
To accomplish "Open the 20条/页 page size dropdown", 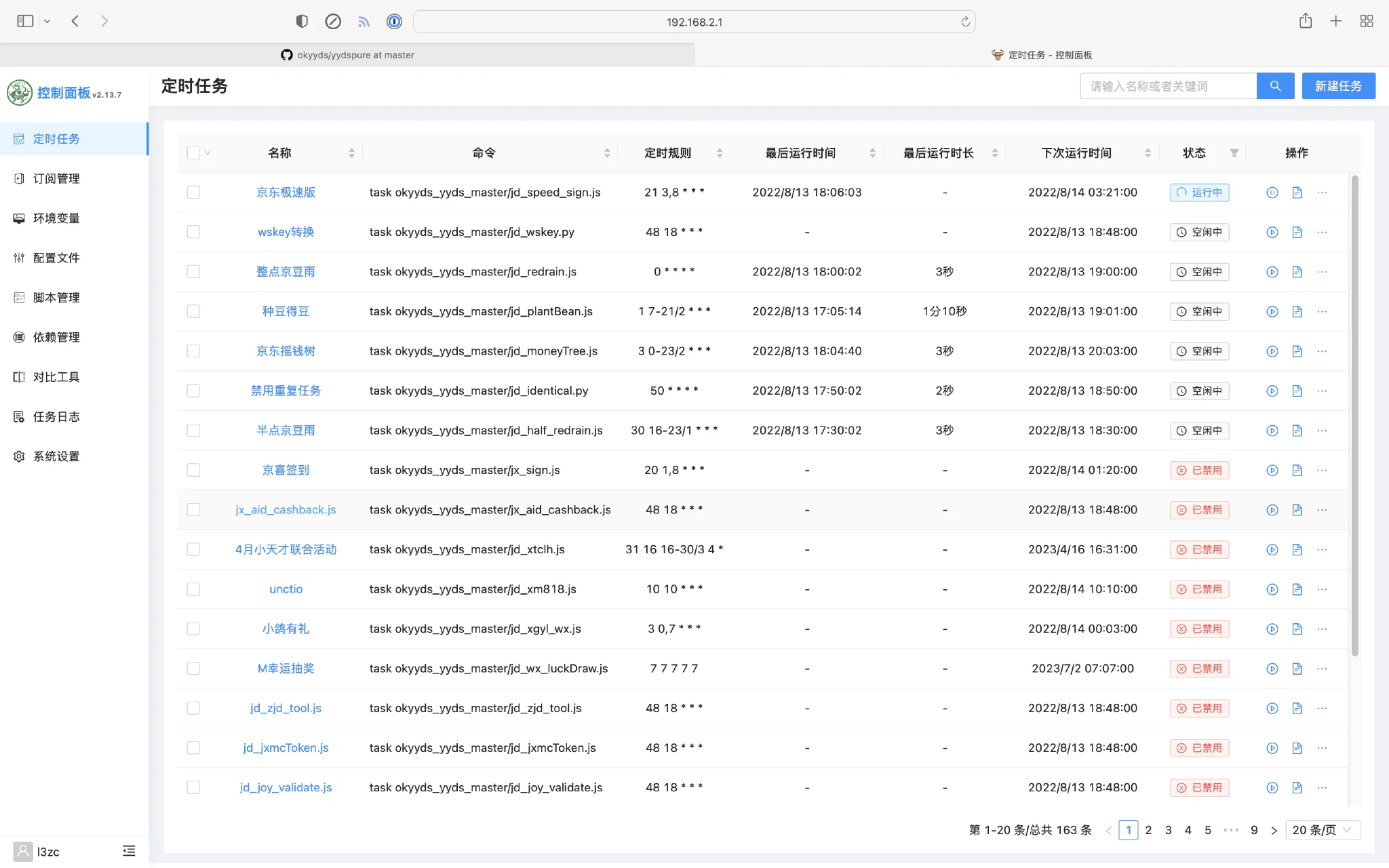I will pos(1321,829).
